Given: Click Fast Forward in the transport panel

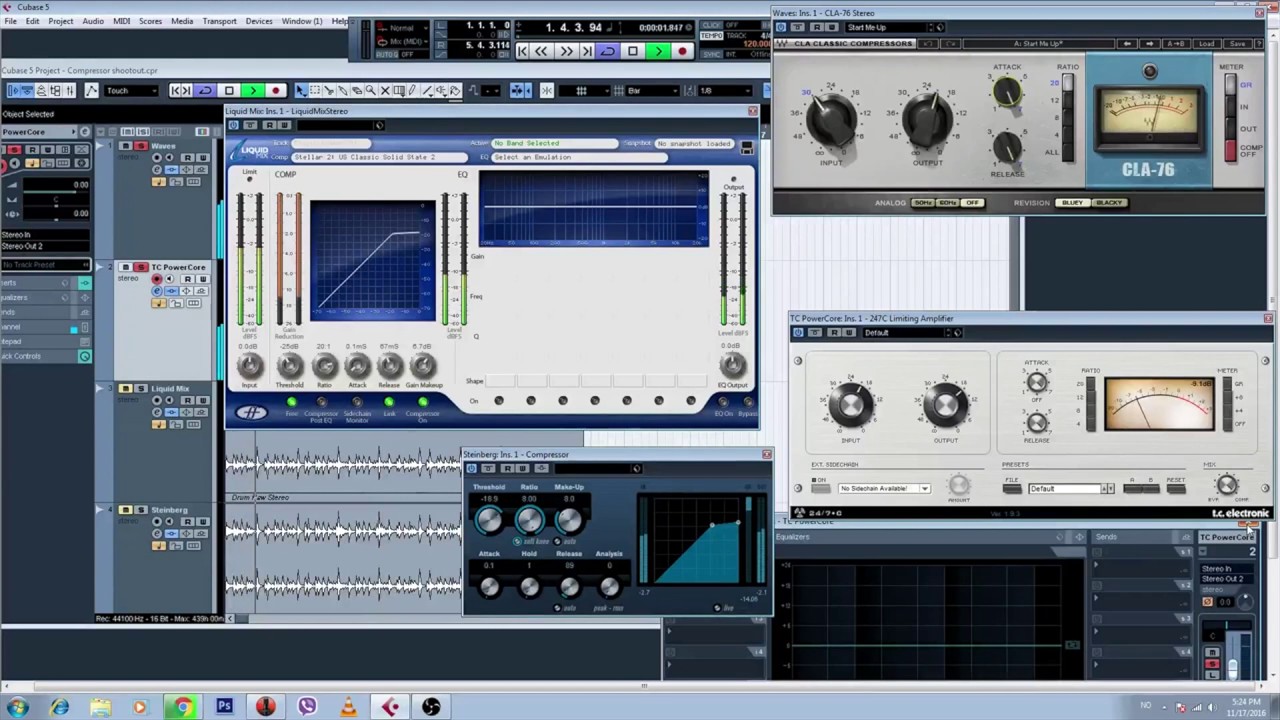Looking at the screenshot, I should 566,51.
